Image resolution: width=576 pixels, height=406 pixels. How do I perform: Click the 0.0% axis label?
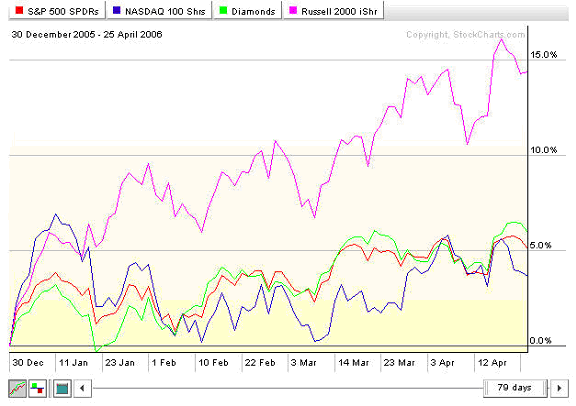coord(541,340)
